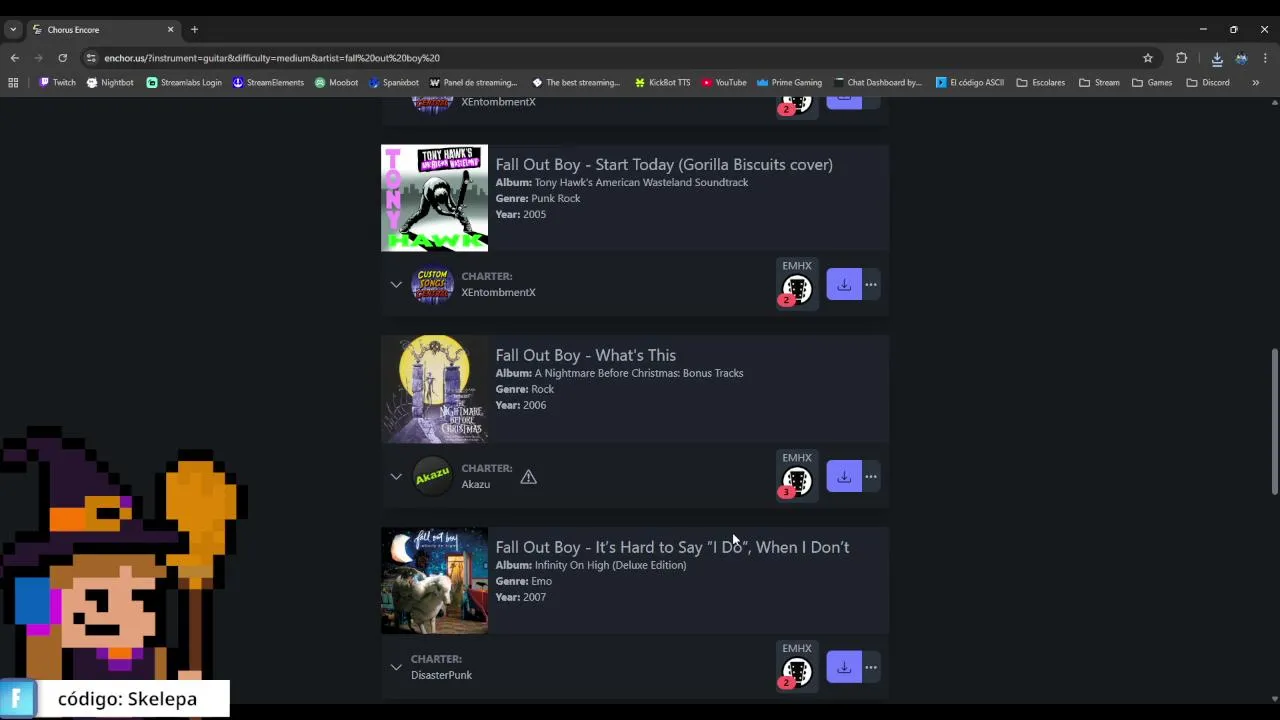Expand DisasterPunk chart details
This screenshot has height=720, width=1280.
tap(396, 667)
